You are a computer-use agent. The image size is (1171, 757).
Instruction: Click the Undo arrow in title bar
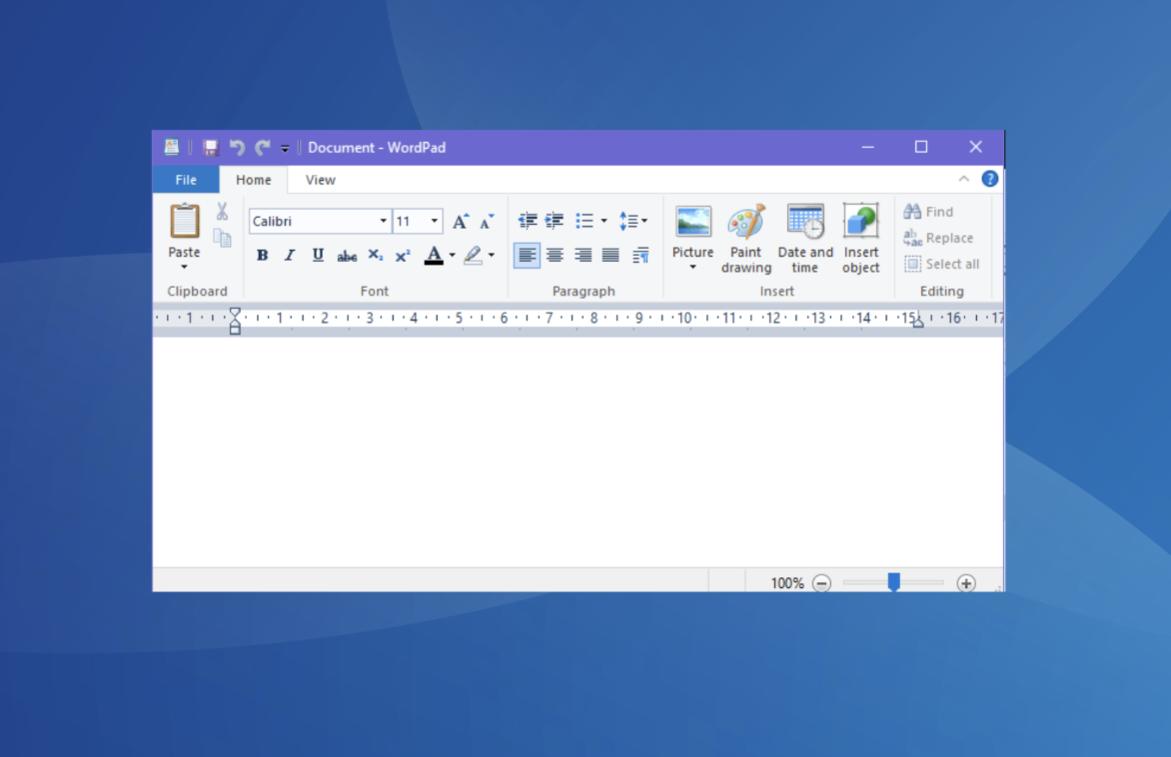coord(237,148)
